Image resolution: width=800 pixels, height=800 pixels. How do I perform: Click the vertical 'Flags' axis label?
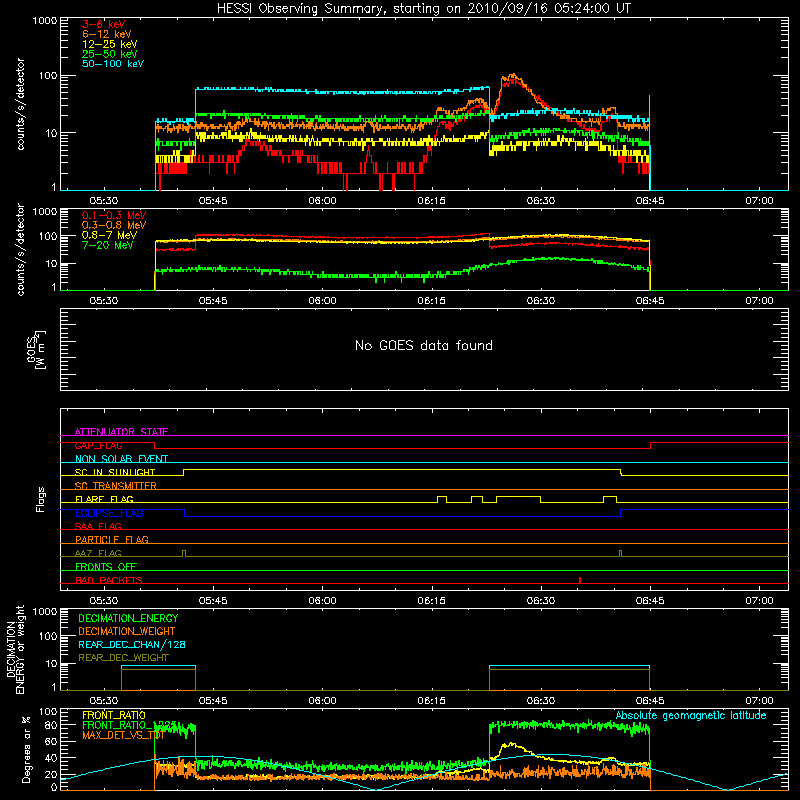(40, 499)
